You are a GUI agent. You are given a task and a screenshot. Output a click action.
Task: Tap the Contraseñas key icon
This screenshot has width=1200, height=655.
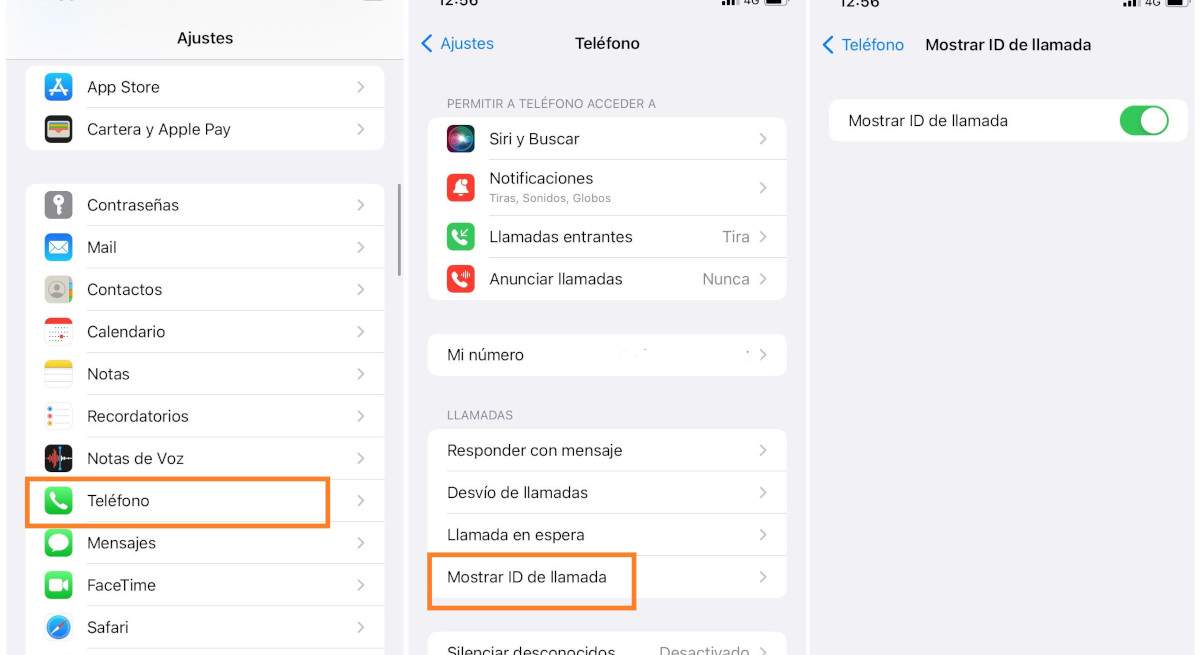59,205
